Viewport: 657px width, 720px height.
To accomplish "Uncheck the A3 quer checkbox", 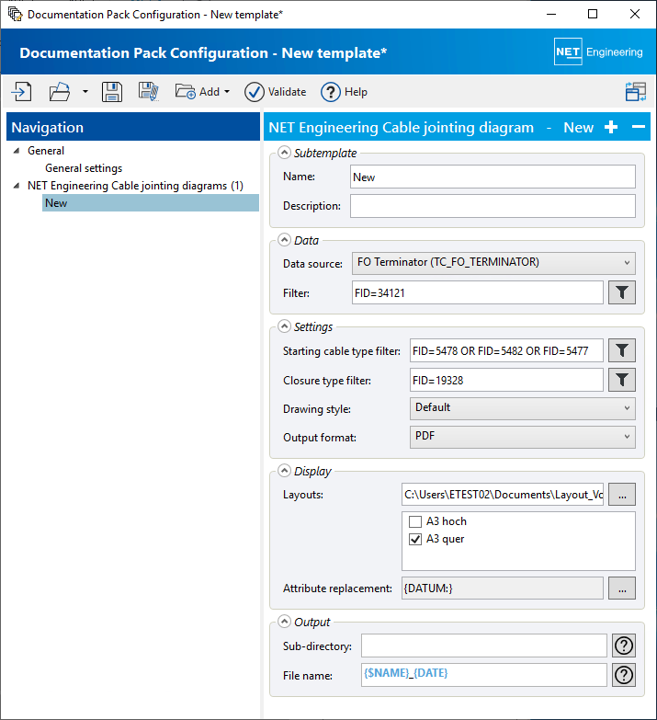I will coord(416,539).
